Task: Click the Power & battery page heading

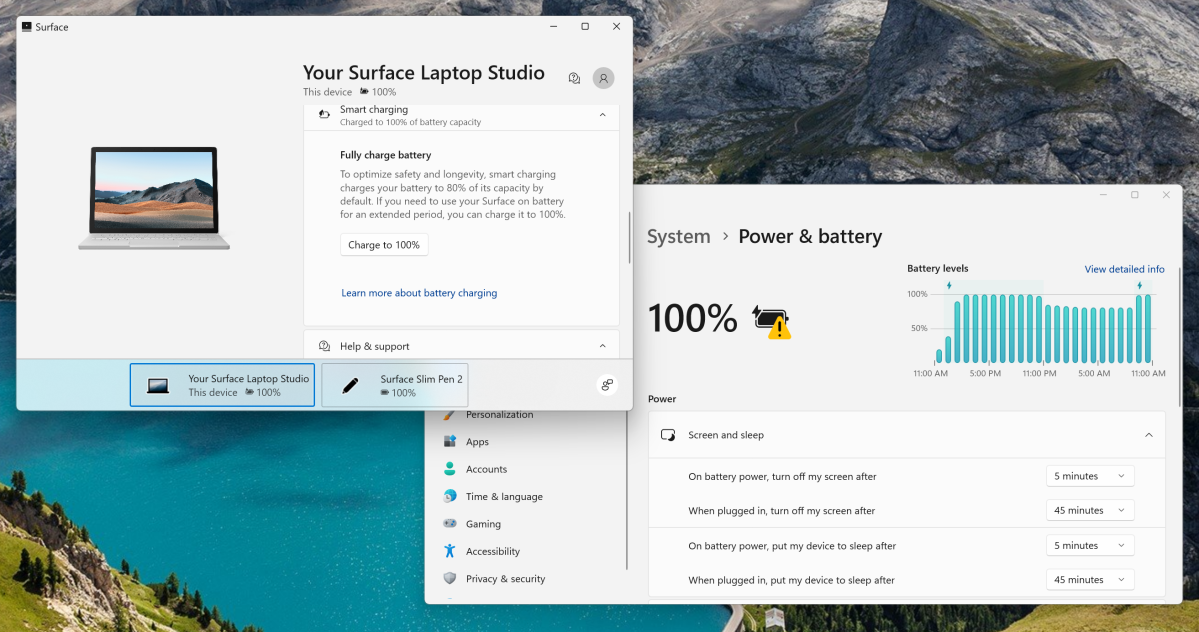Action: (810, 237)
